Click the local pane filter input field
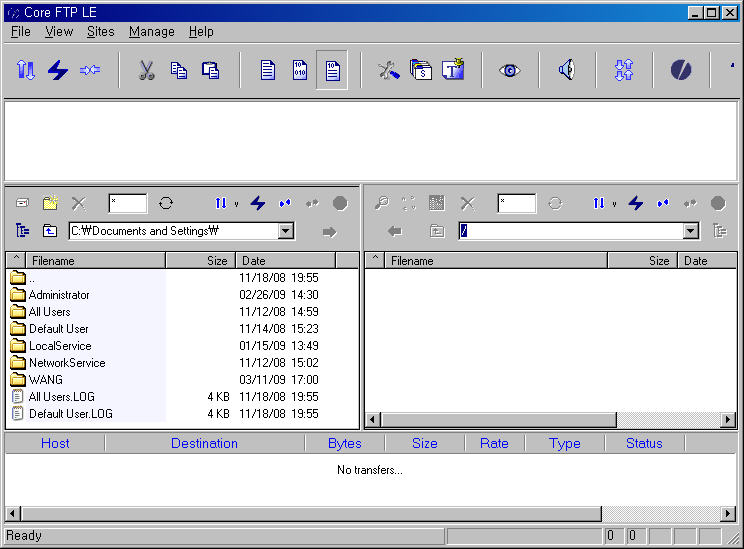Screen dimensions: 744x549 (128, 204)
